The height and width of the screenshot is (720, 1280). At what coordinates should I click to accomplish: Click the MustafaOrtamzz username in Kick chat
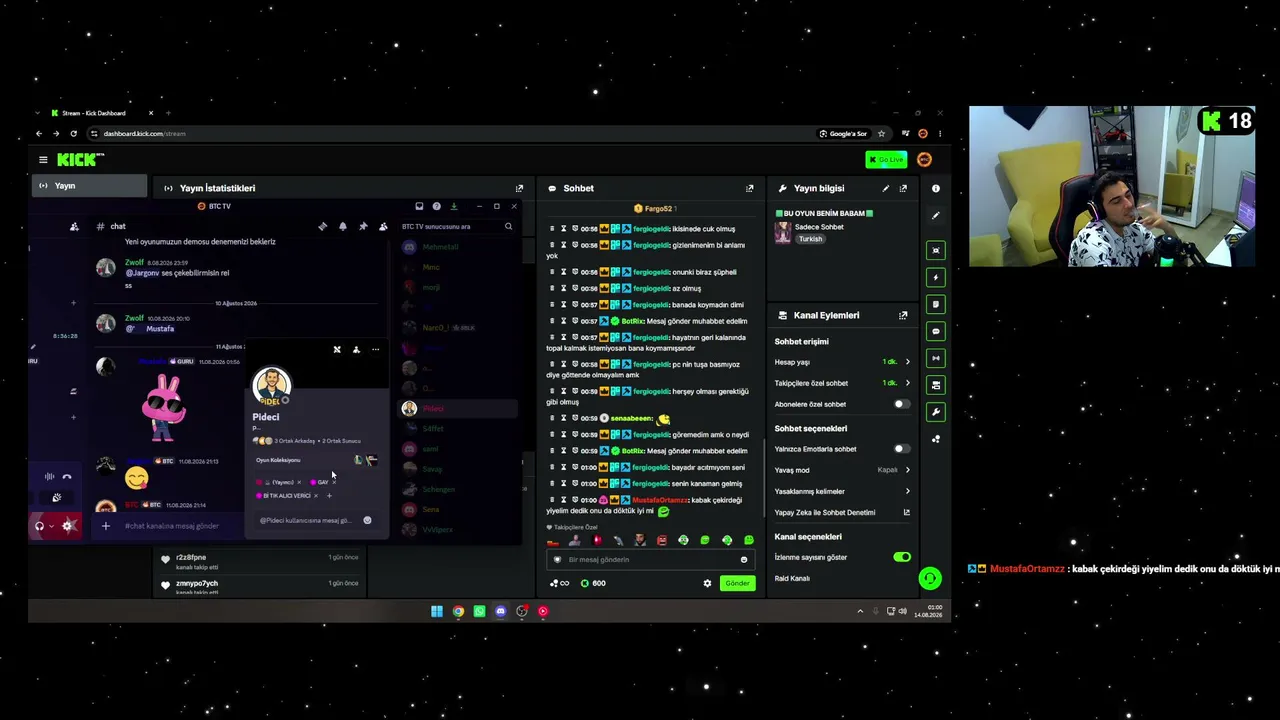point(660,500)
